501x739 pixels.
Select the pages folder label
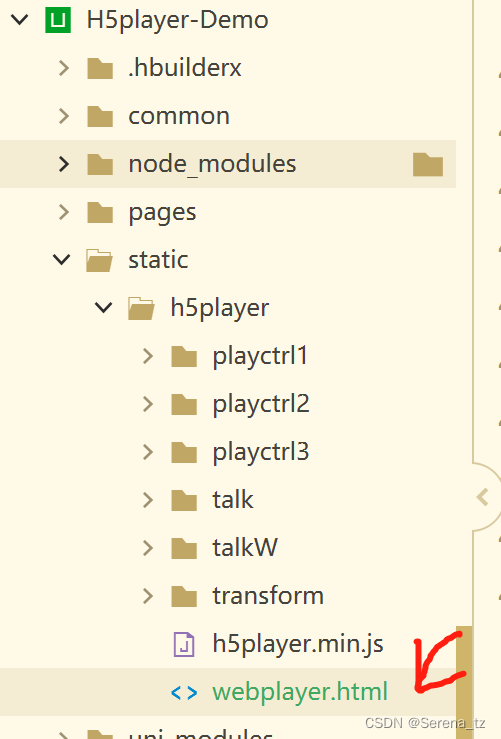162,213
